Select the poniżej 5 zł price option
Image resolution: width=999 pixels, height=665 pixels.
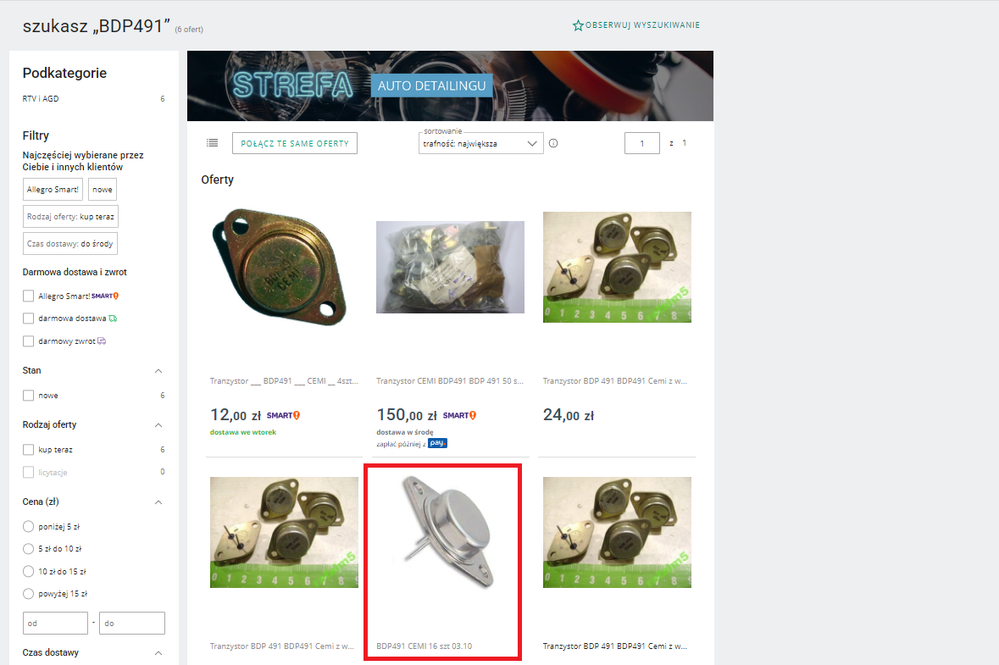coord(28,527)
